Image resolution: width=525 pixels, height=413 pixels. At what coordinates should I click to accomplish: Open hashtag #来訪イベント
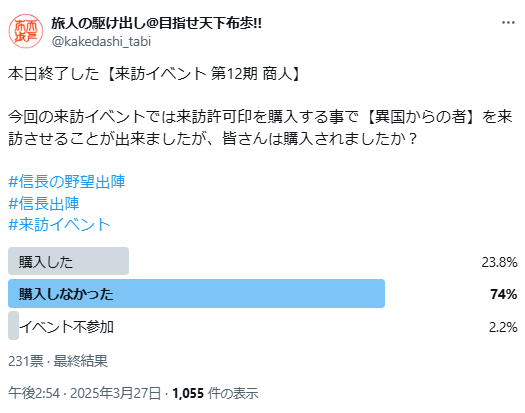click(x=59, y=225)
